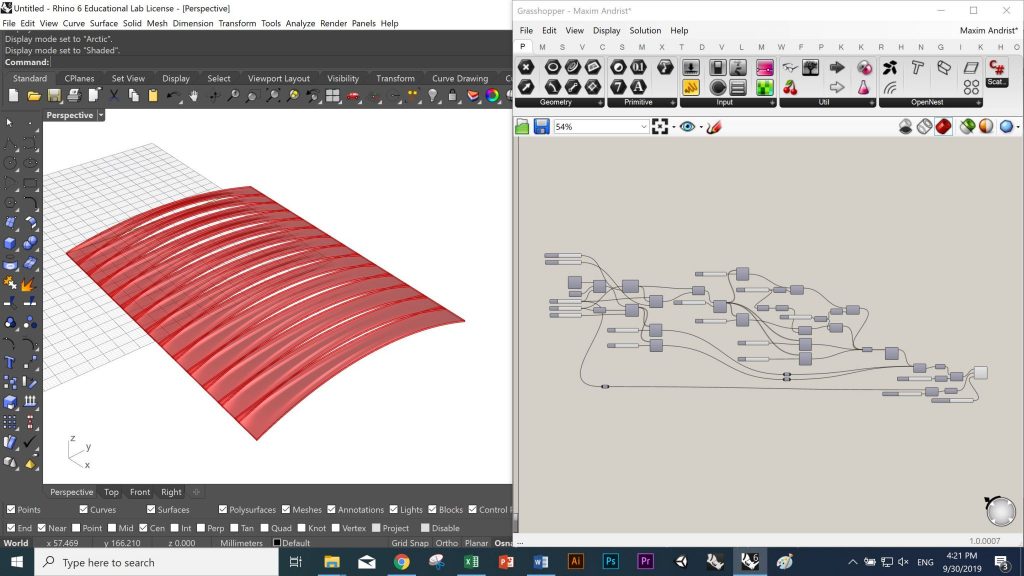Click the Grasshopper sketch pen icon

click(714, 127)
